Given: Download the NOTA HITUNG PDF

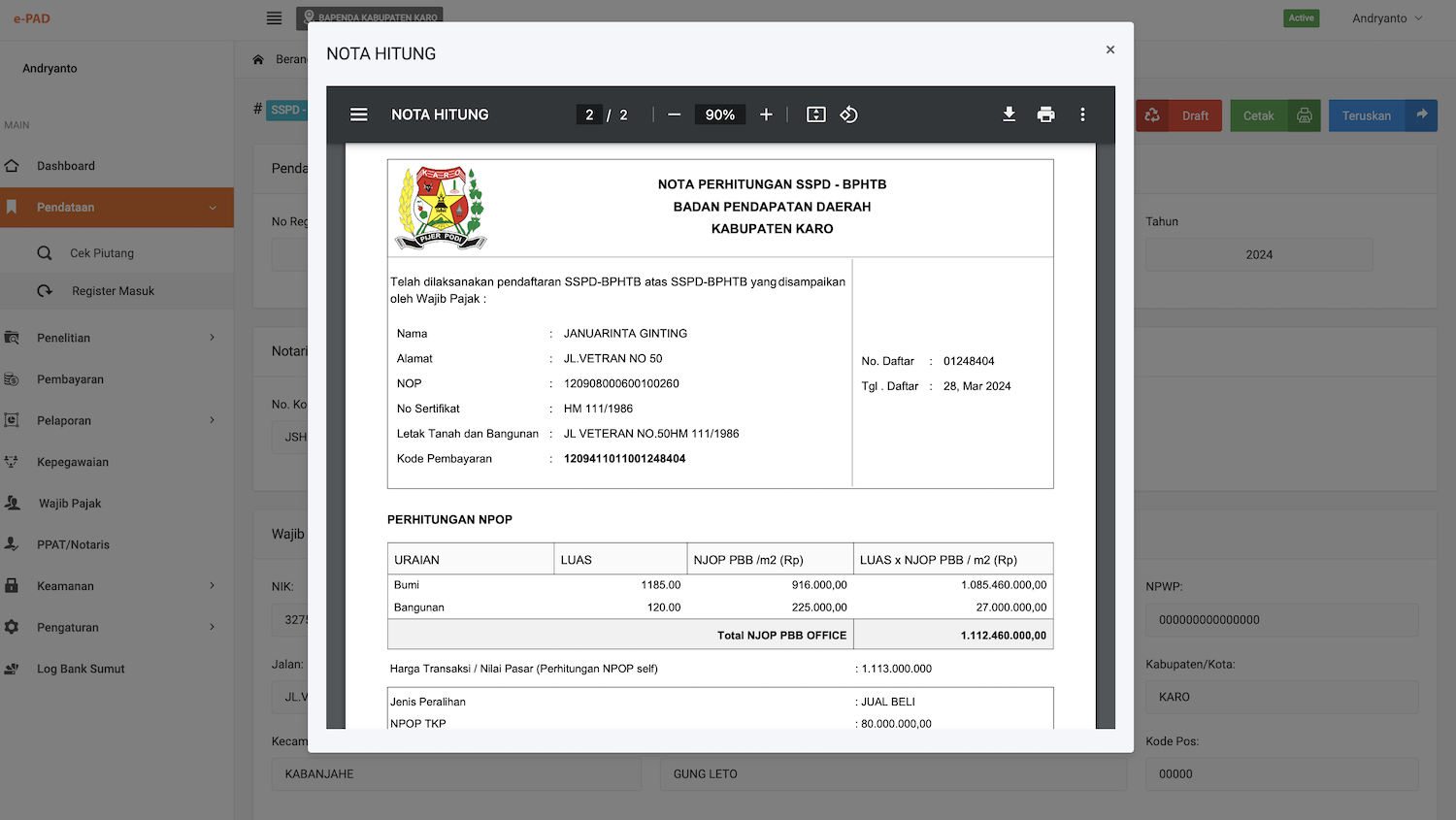Looking at the screenshot, I should pyautogui.click(x=1009, y=115).
